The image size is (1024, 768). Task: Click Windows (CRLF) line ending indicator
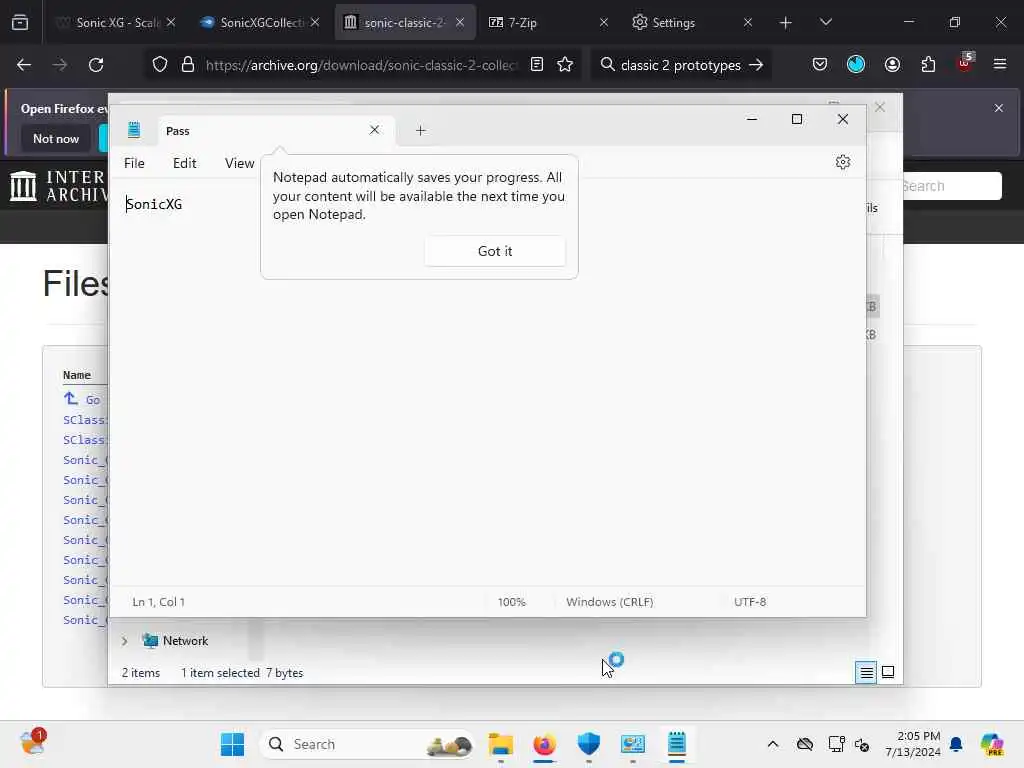pyautogui.click(x=609, y=601)
